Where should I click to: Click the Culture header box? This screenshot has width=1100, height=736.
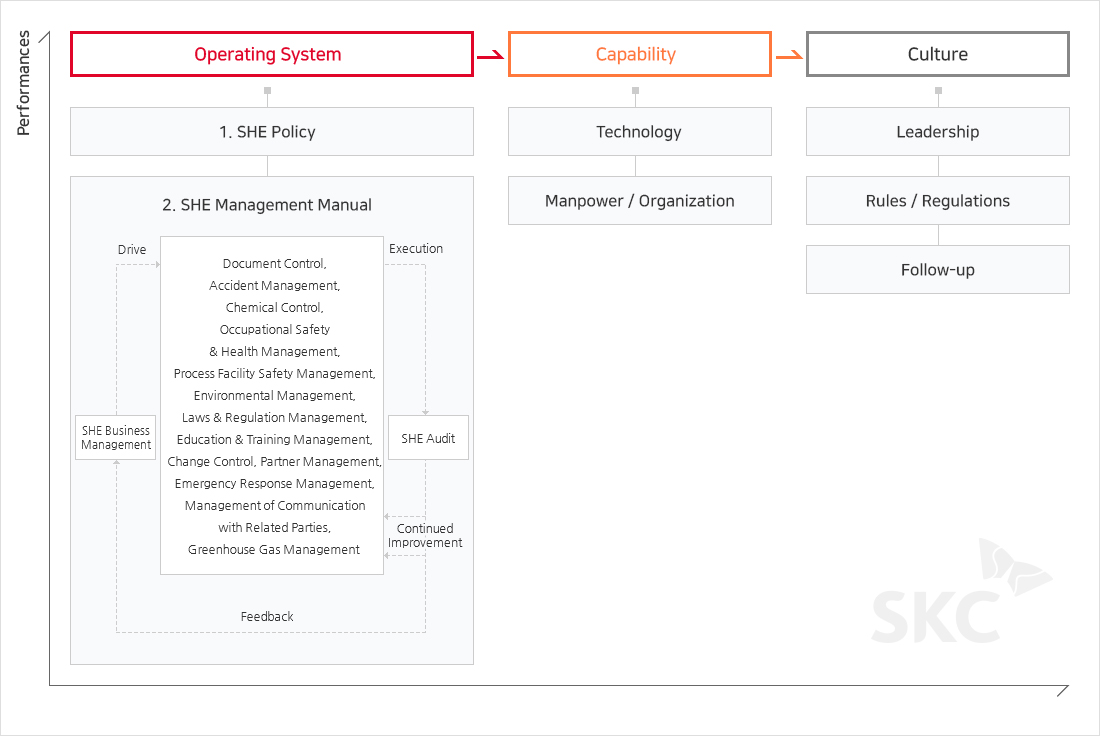coord(937,54)
